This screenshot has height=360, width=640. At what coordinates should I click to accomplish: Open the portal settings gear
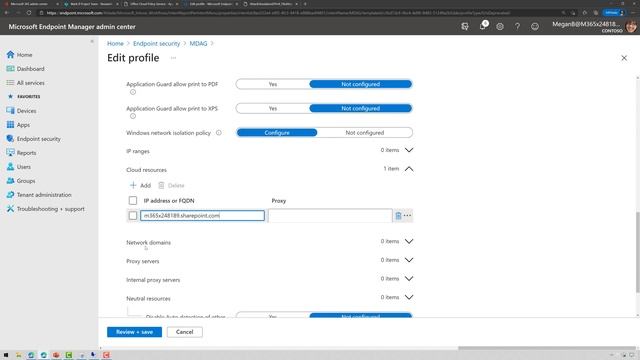click(500, 27)
